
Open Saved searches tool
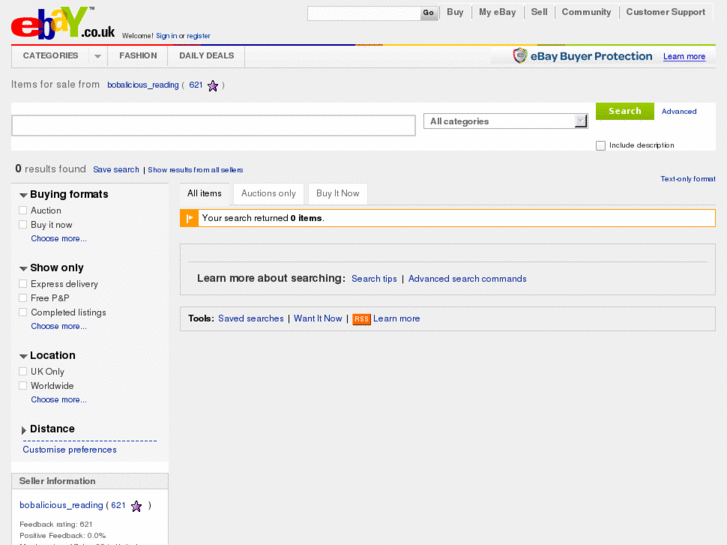pos(251,319)
